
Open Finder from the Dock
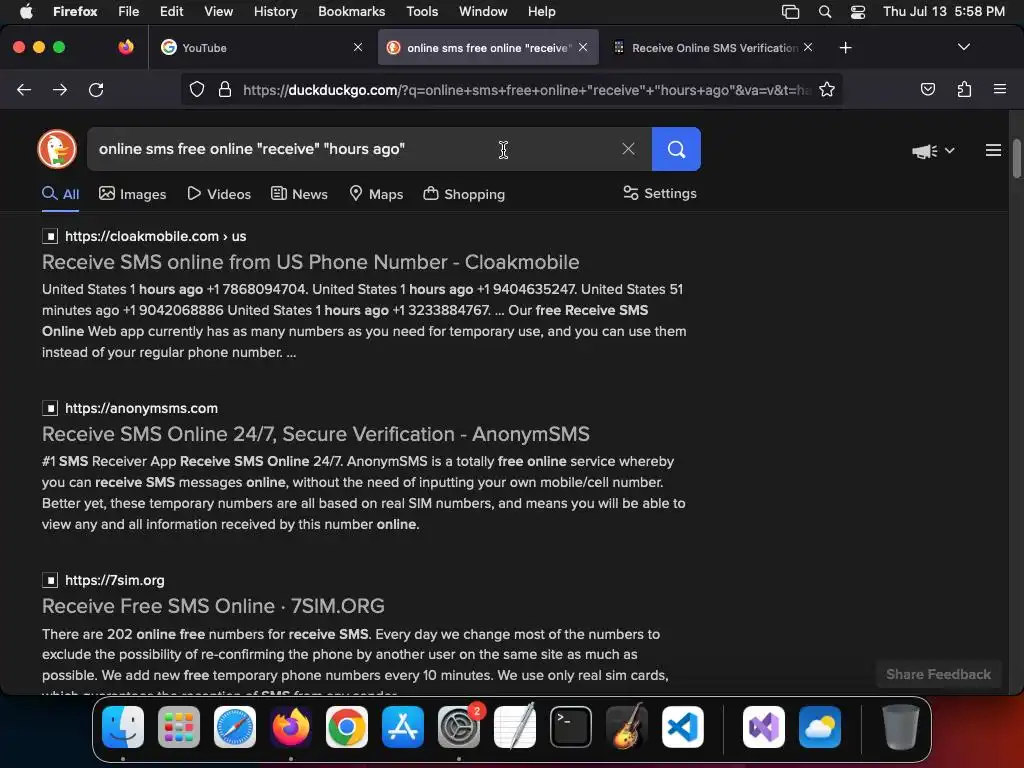coord(123,727)
